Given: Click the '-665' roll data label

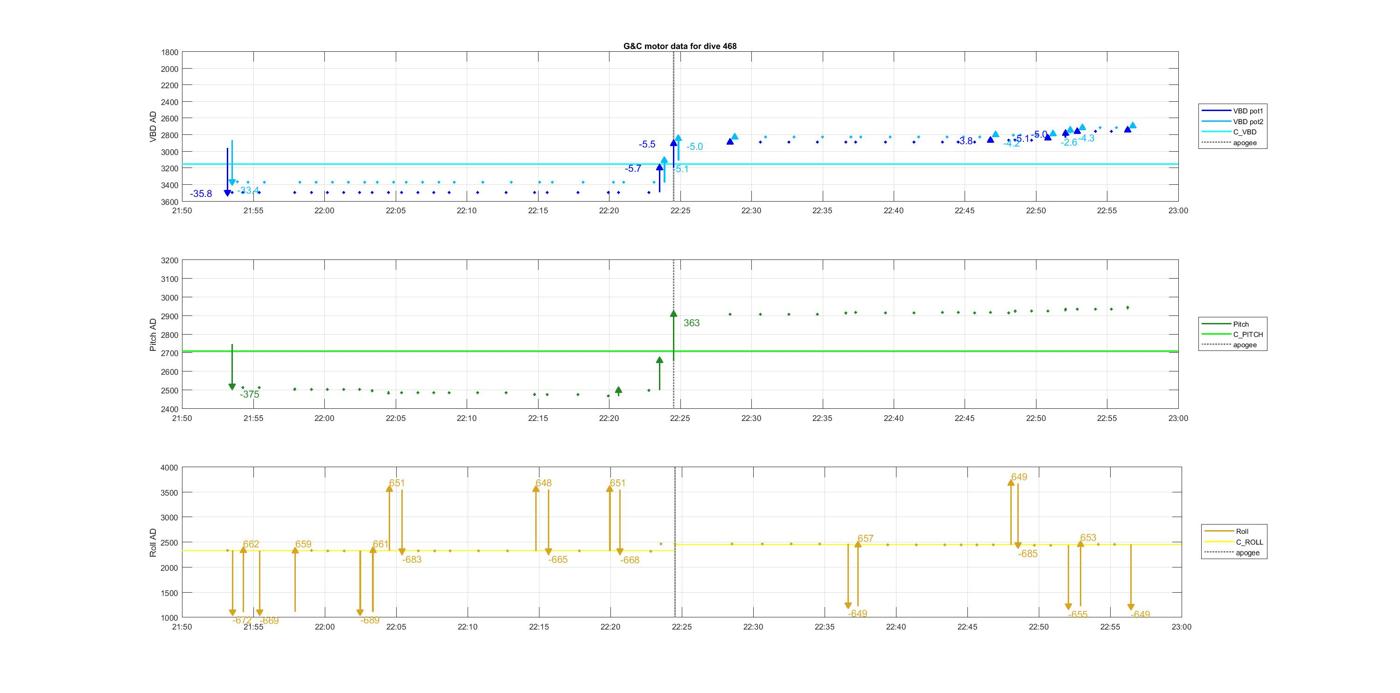Looking at the screenshot, I should (558, 560).
